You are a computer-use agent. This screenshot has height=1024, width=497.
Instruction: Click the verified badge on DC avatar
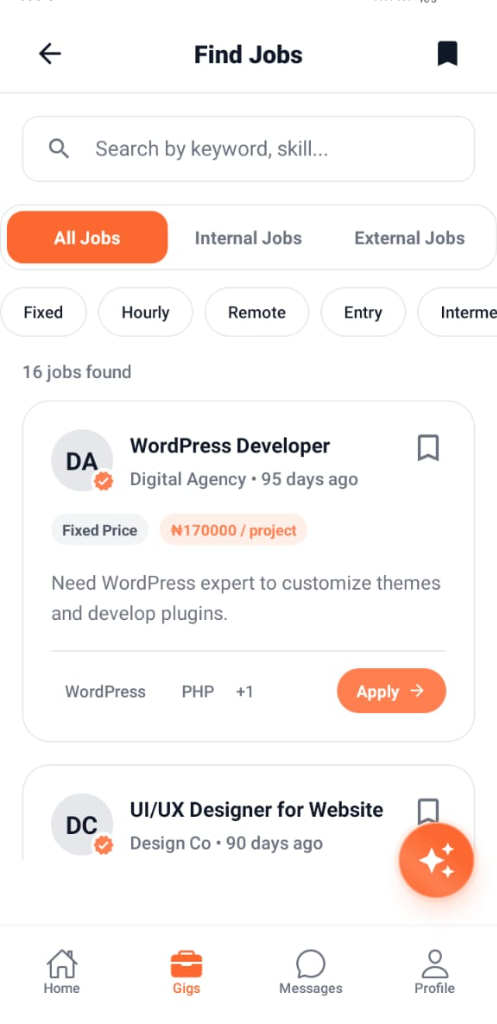pyautogui.click(x=103, y=845)
